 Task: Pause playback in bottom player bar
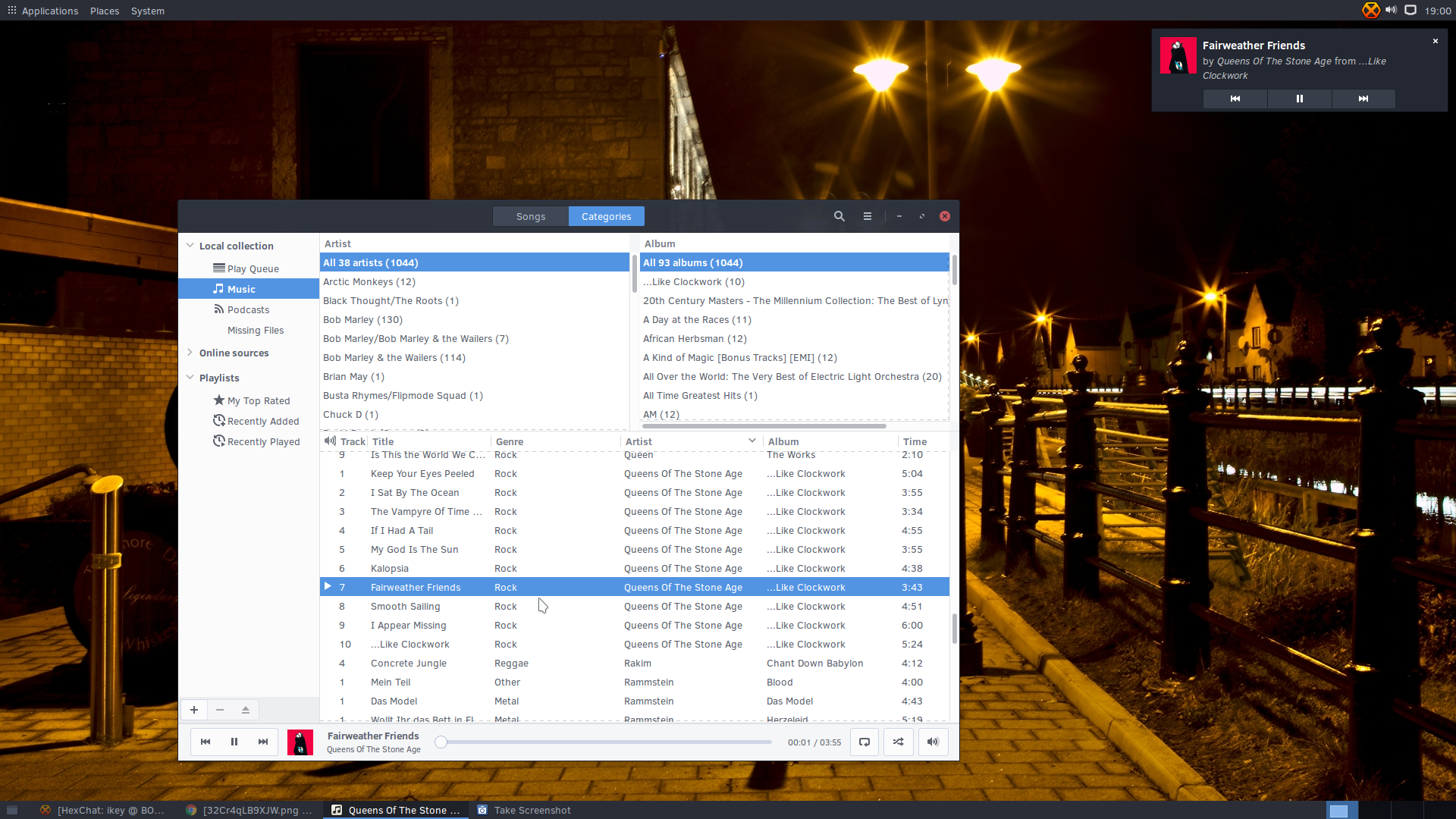234,742
